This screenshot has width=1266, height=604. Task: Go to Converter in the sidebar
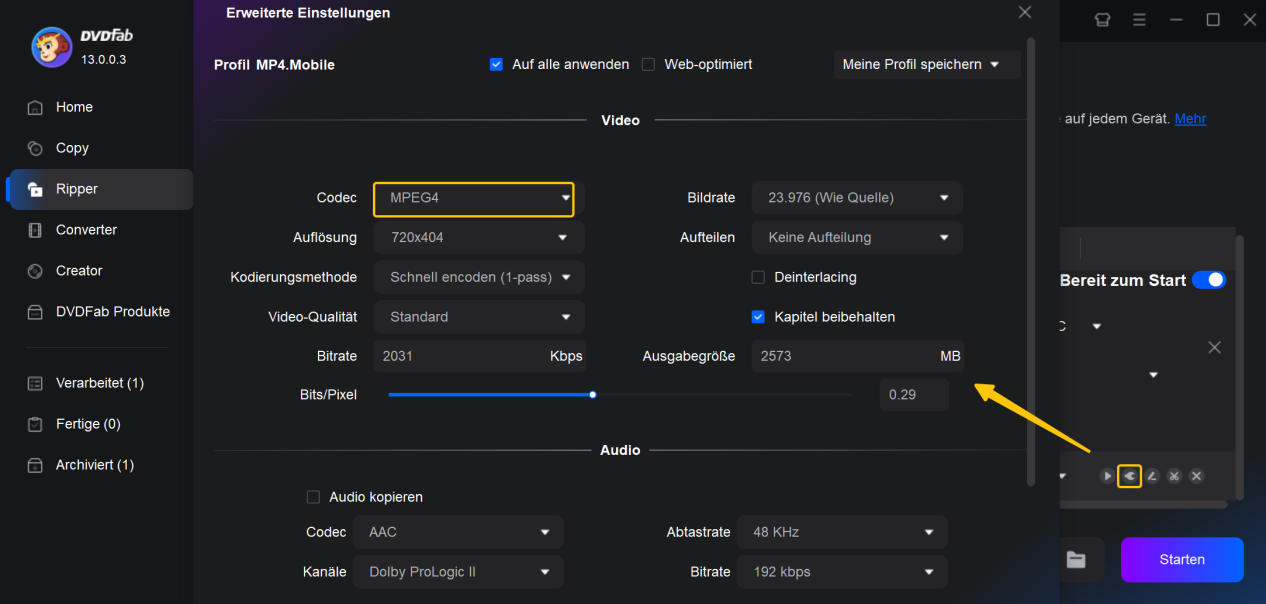tap(86, 230)
